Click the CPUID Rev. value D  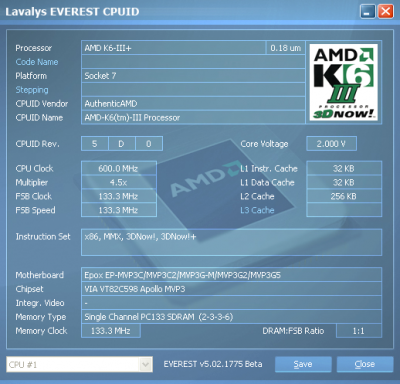click(x=122, y=144)
